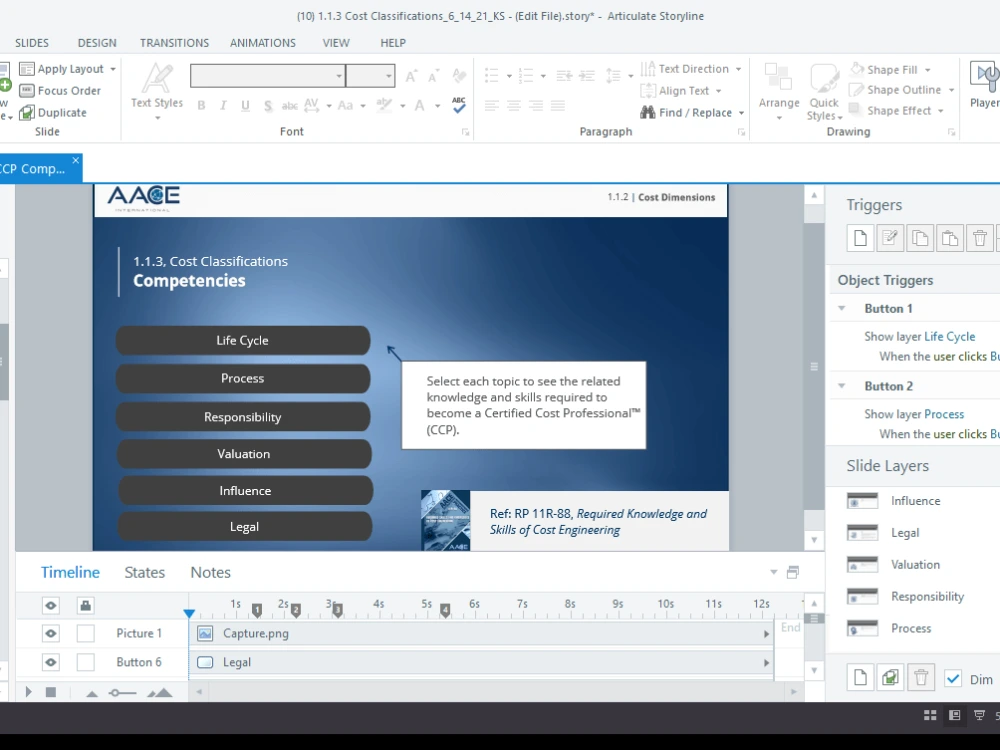Collapse Button 1 triggers
This screenshot has width=1000, height=750.
click(x=842, y=309)
